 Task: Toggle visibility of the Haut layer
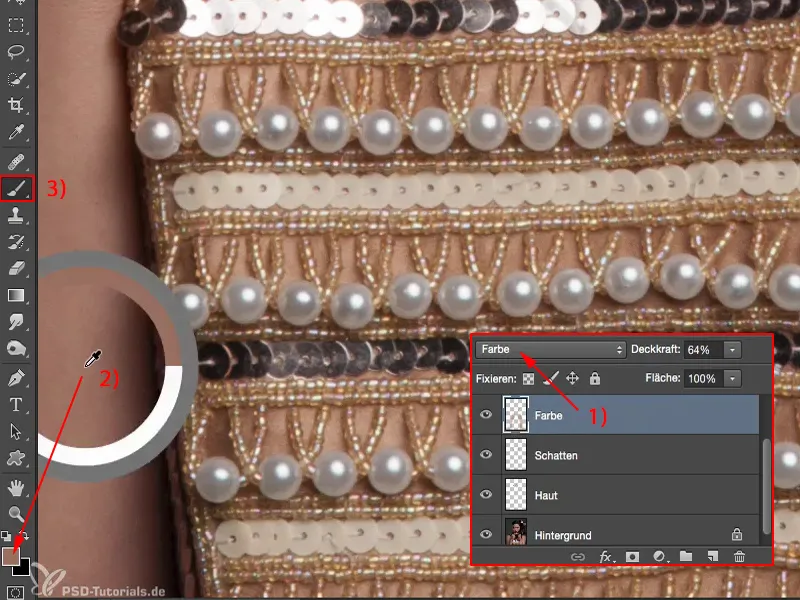point(486,494)
